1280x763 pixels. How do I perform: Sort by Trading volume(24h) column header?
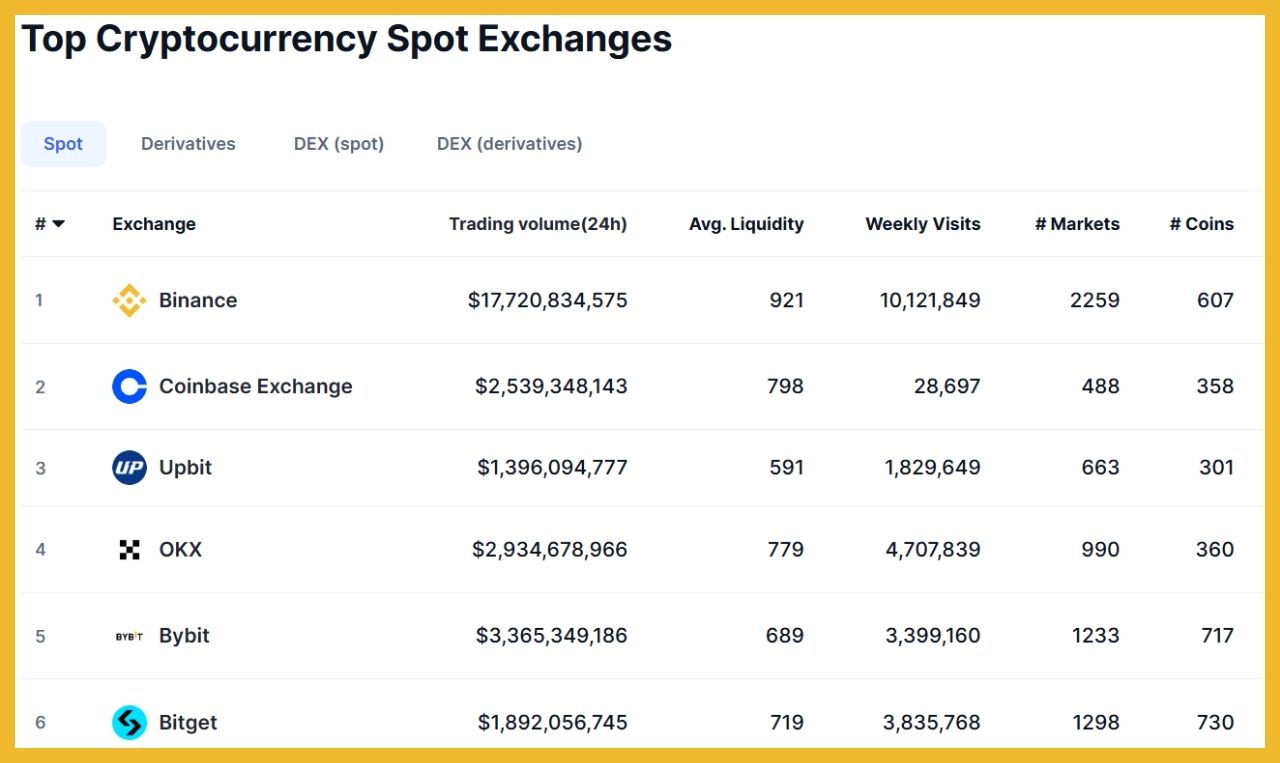538,224
